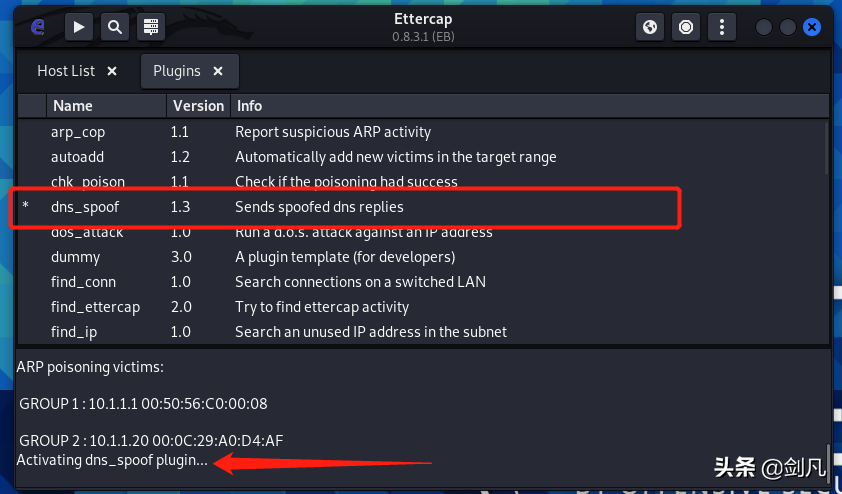Open the three-dot Ettercap menu
The height and width of the screenshot is (494, 842).
click(722, 27)
